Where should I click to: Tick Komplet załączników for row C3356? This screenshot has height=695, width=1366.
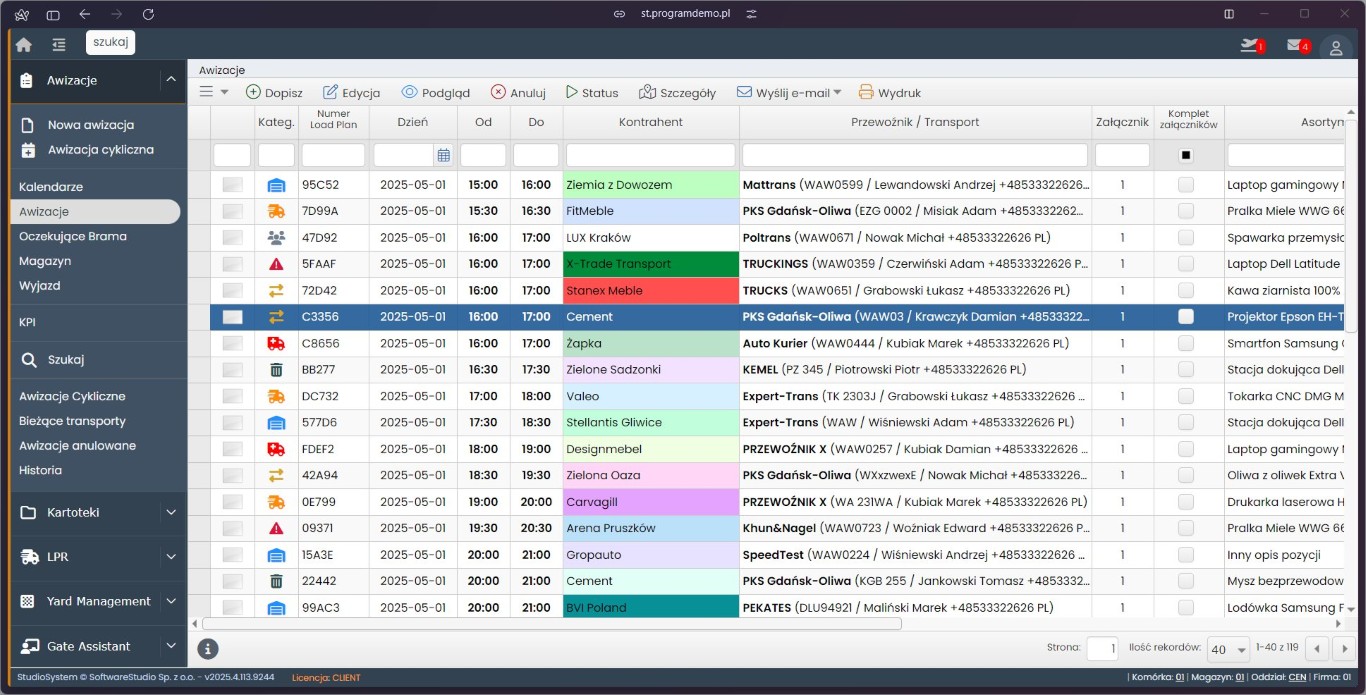pos(1186,317)
